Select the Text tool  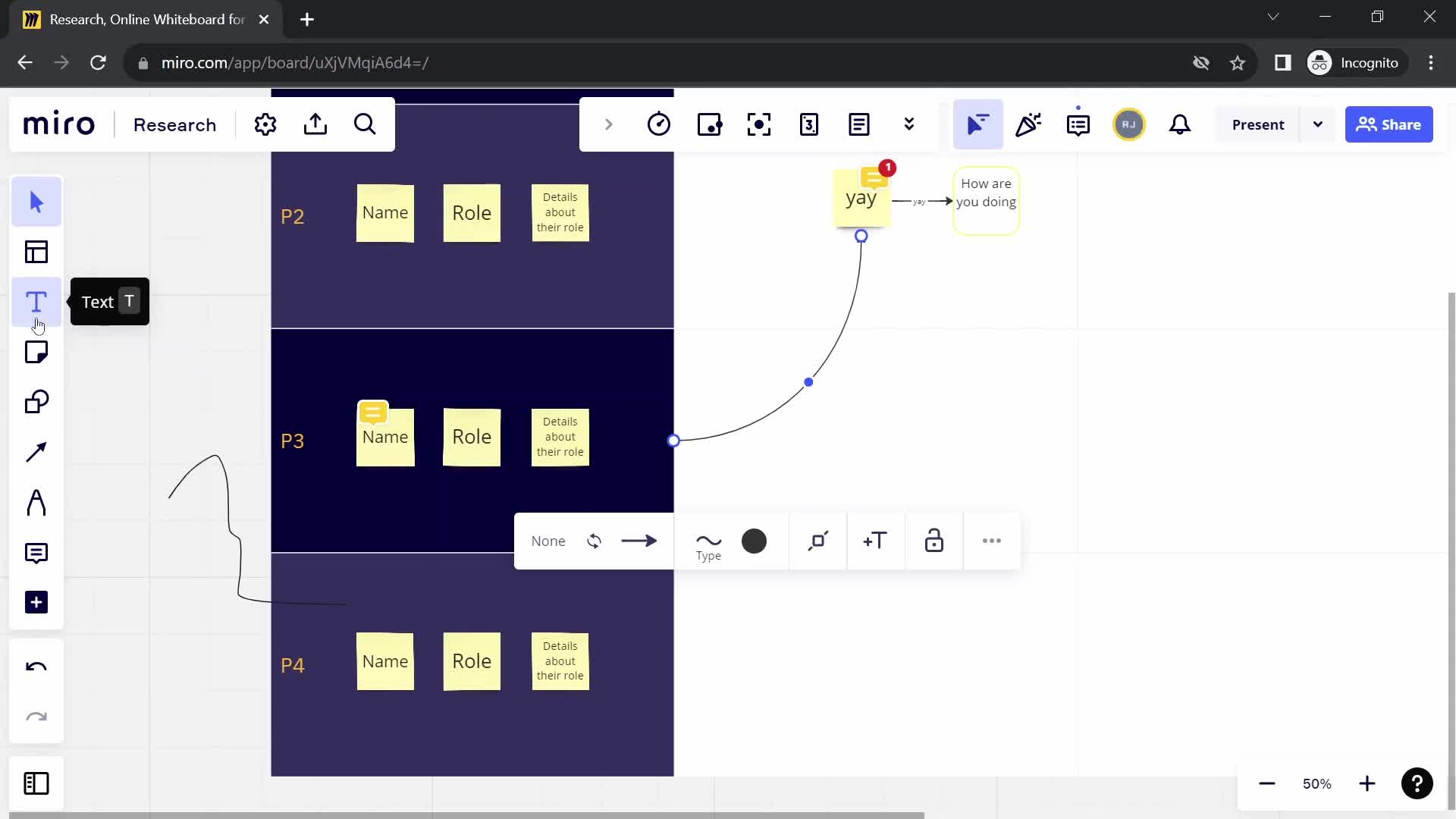(x=36, y=302)
